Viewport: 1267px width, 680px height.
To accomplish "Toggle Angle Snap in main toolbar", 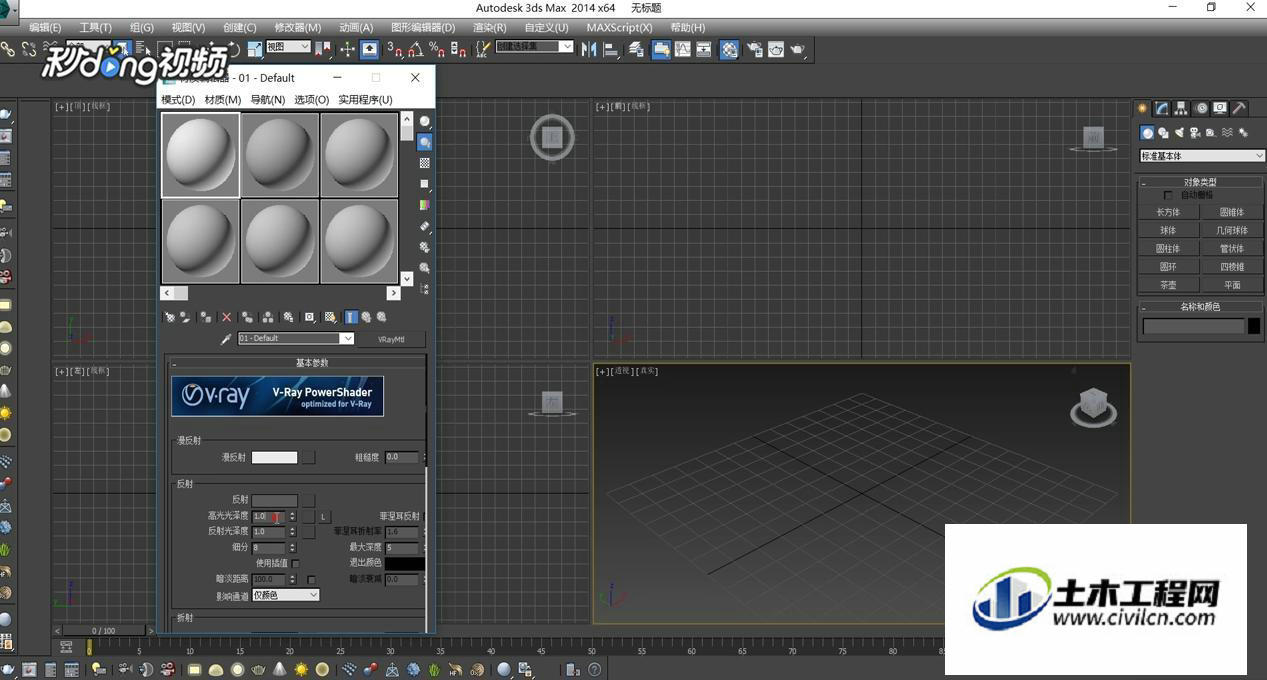I will (x=415, y=48).
